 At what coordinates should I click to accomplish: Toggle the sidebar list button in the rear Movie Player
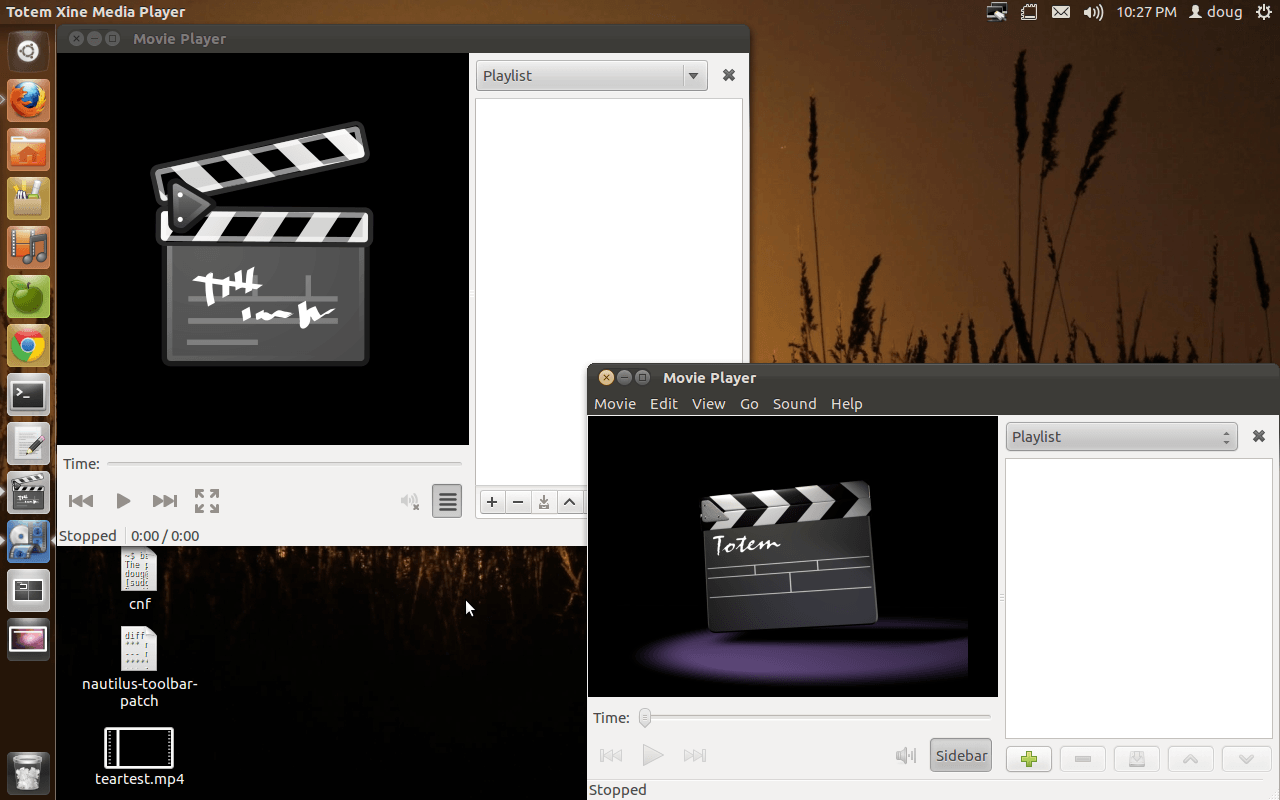click(x=447, y=501)
